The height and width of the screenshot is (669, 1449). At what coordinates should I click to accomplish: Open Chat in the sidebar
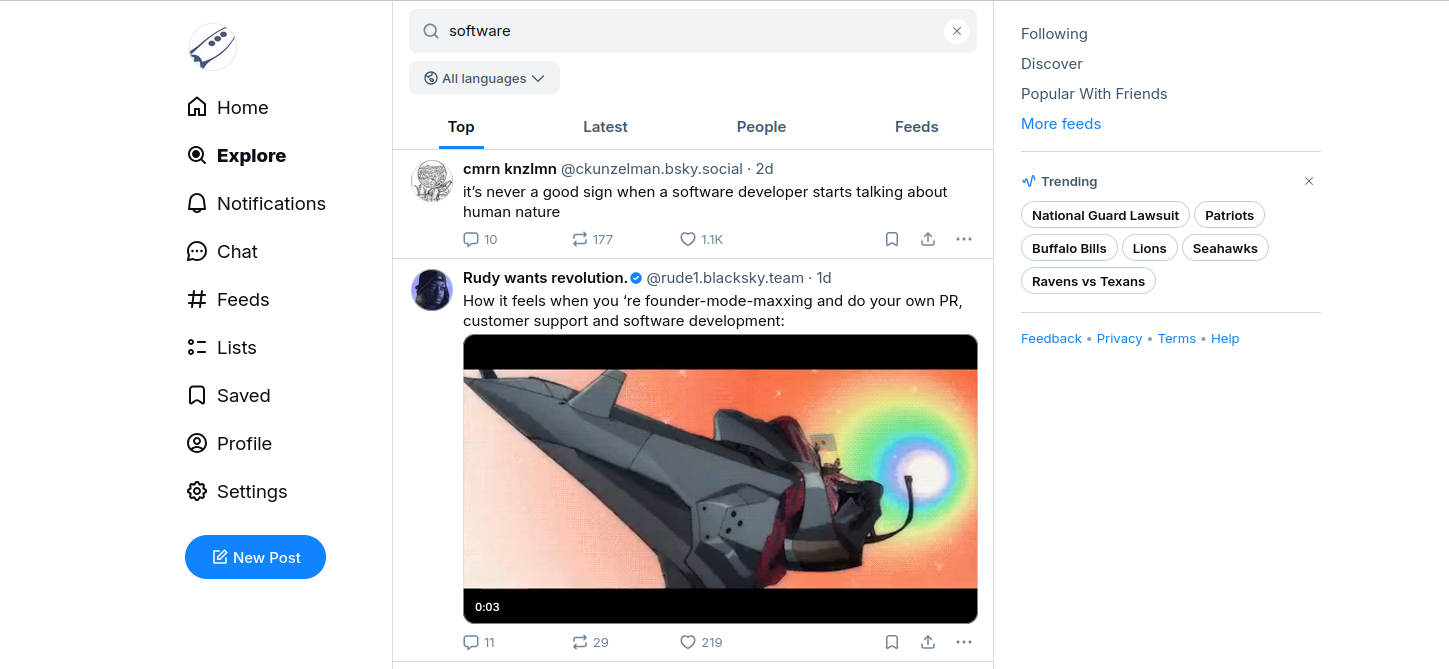pyautogui.click(x=222, y=252)
